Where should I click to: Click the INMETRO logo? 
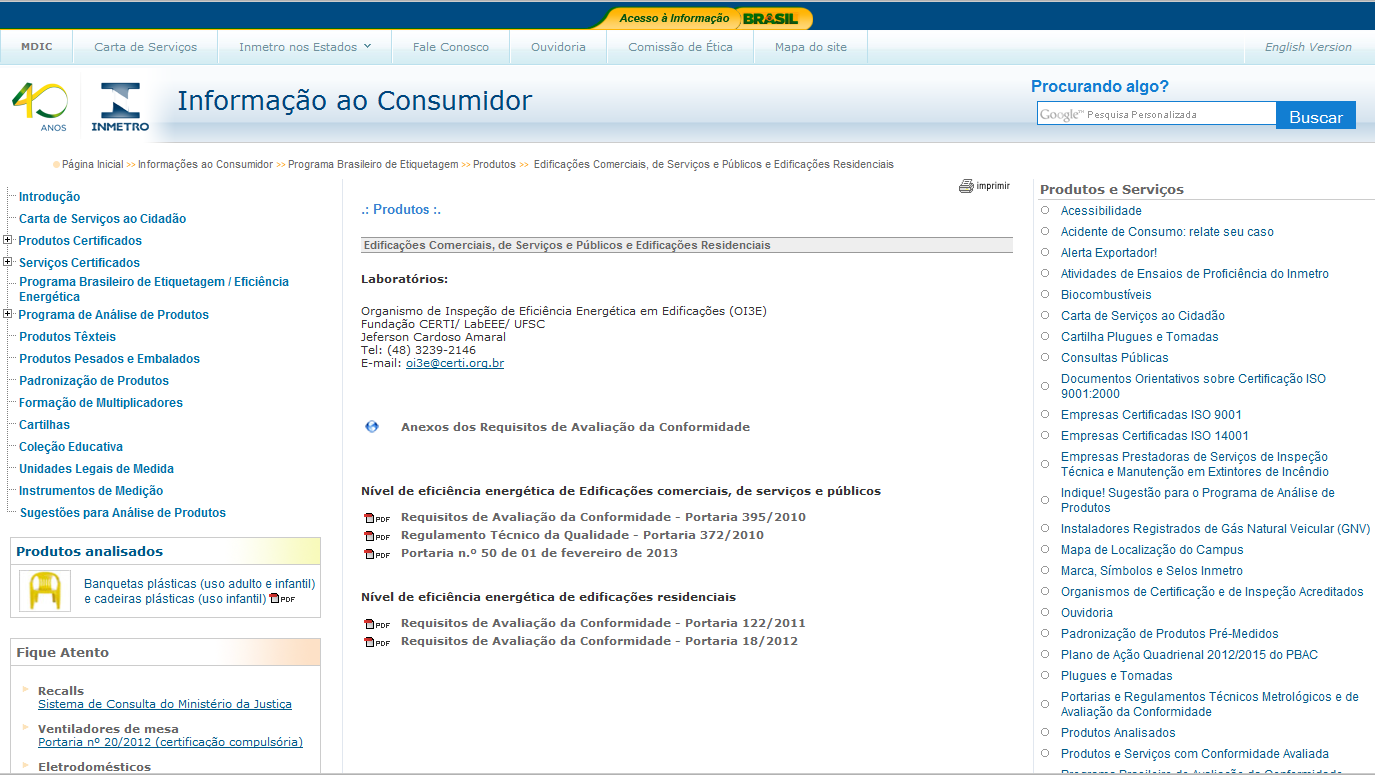[120, 107]
